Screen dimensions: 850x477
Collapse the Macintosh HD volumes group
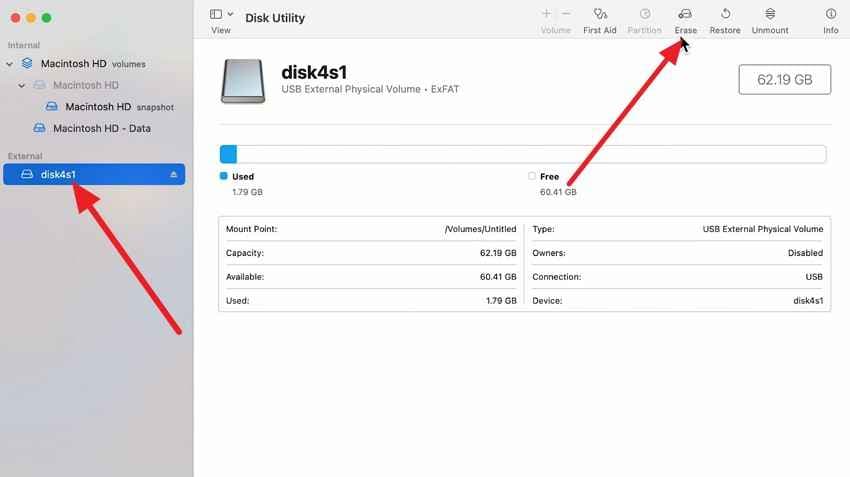9,64
